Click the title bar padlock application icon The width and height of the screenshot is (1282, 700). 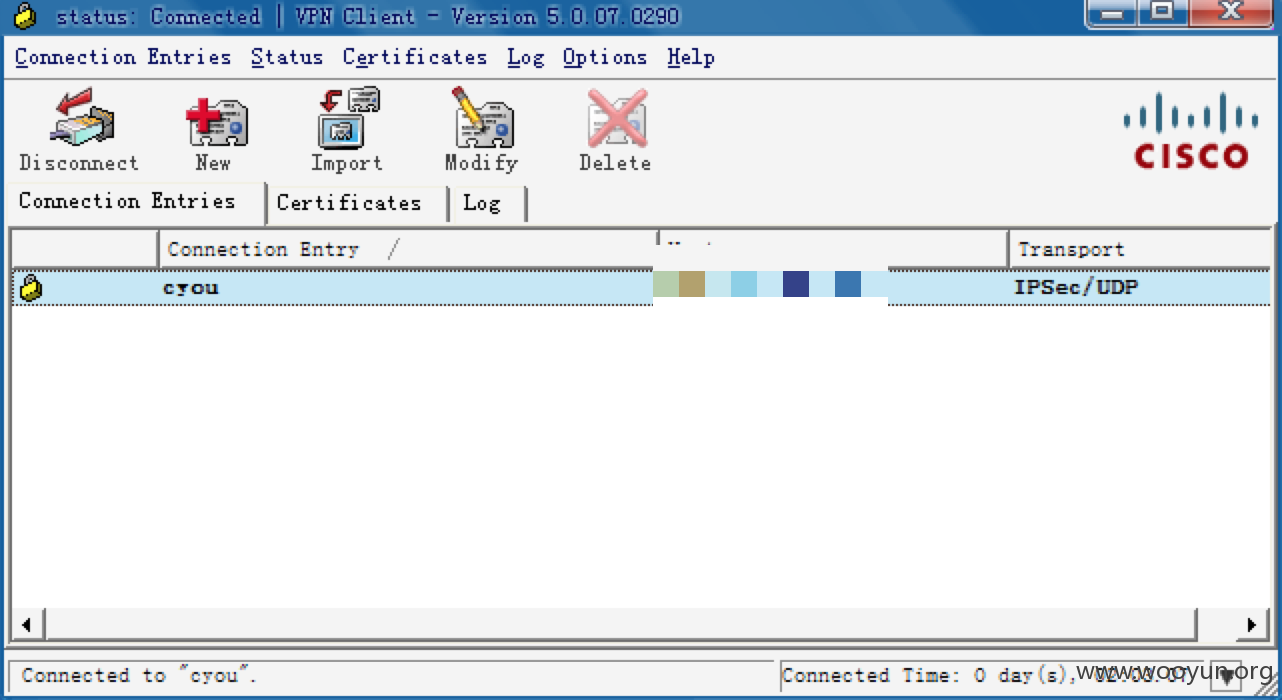pos(25,16)
